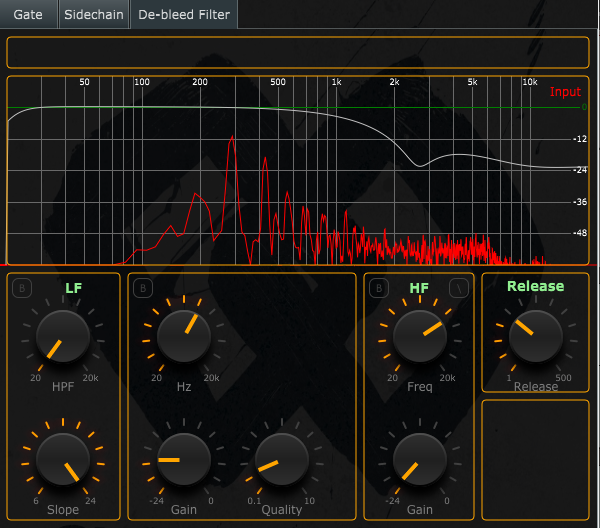Viewport: 600px width, 528px height.
Task: Toggle the LF section bypass button
Action: coord(21,289)
